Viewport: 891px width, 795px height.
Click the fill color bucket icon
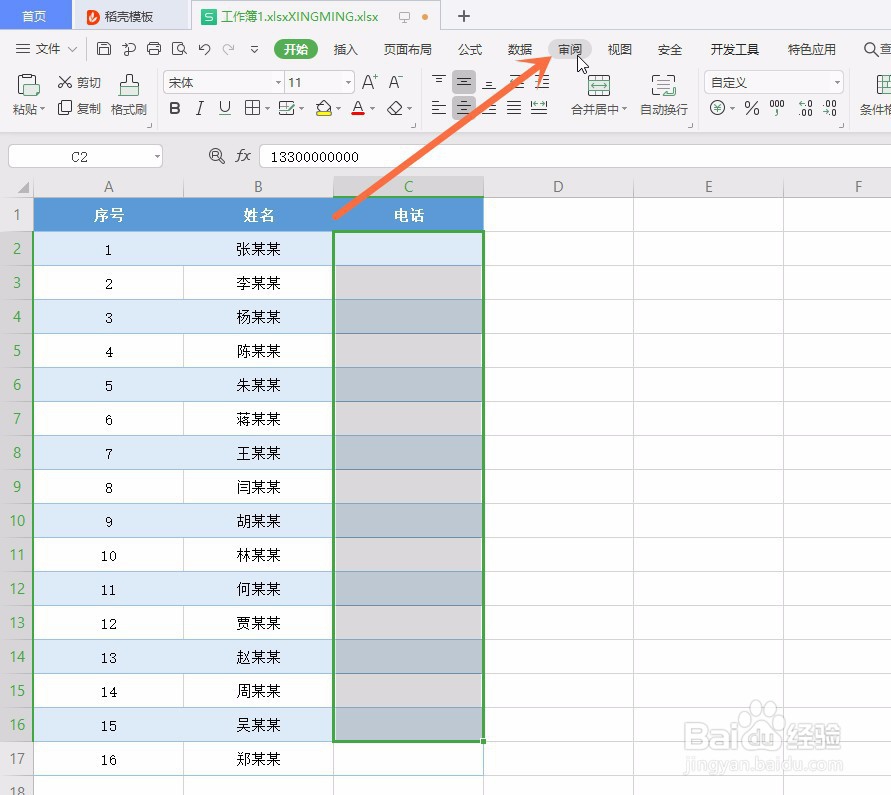pyautogui.click(x=323, y=107)
